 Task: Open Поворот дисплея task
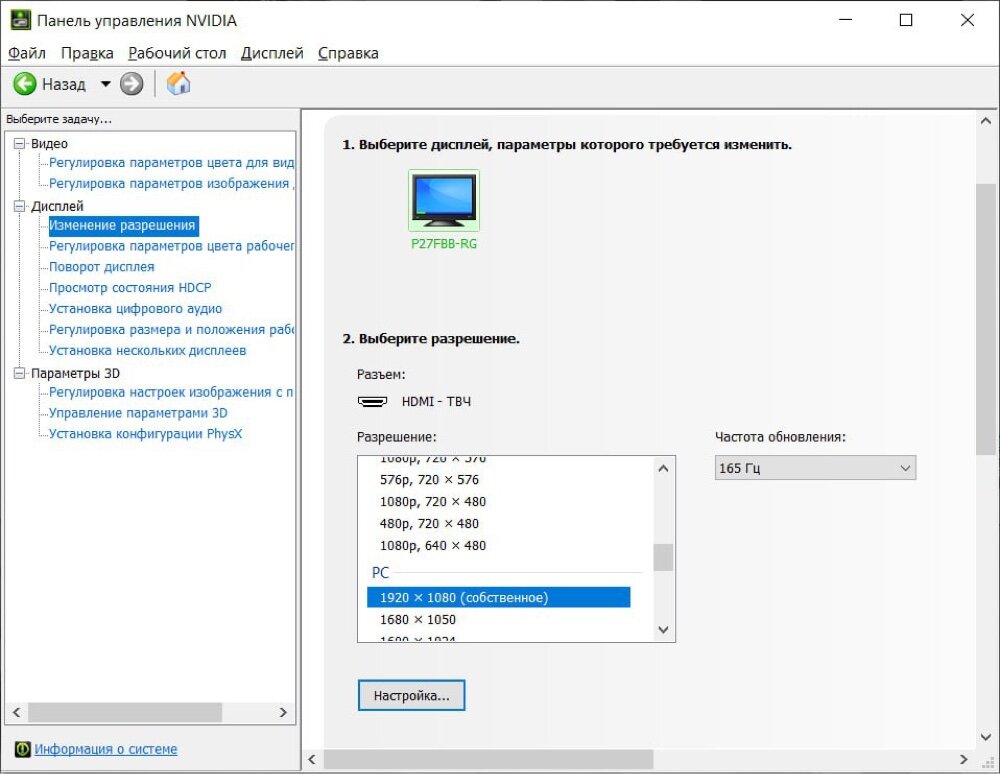102,267
